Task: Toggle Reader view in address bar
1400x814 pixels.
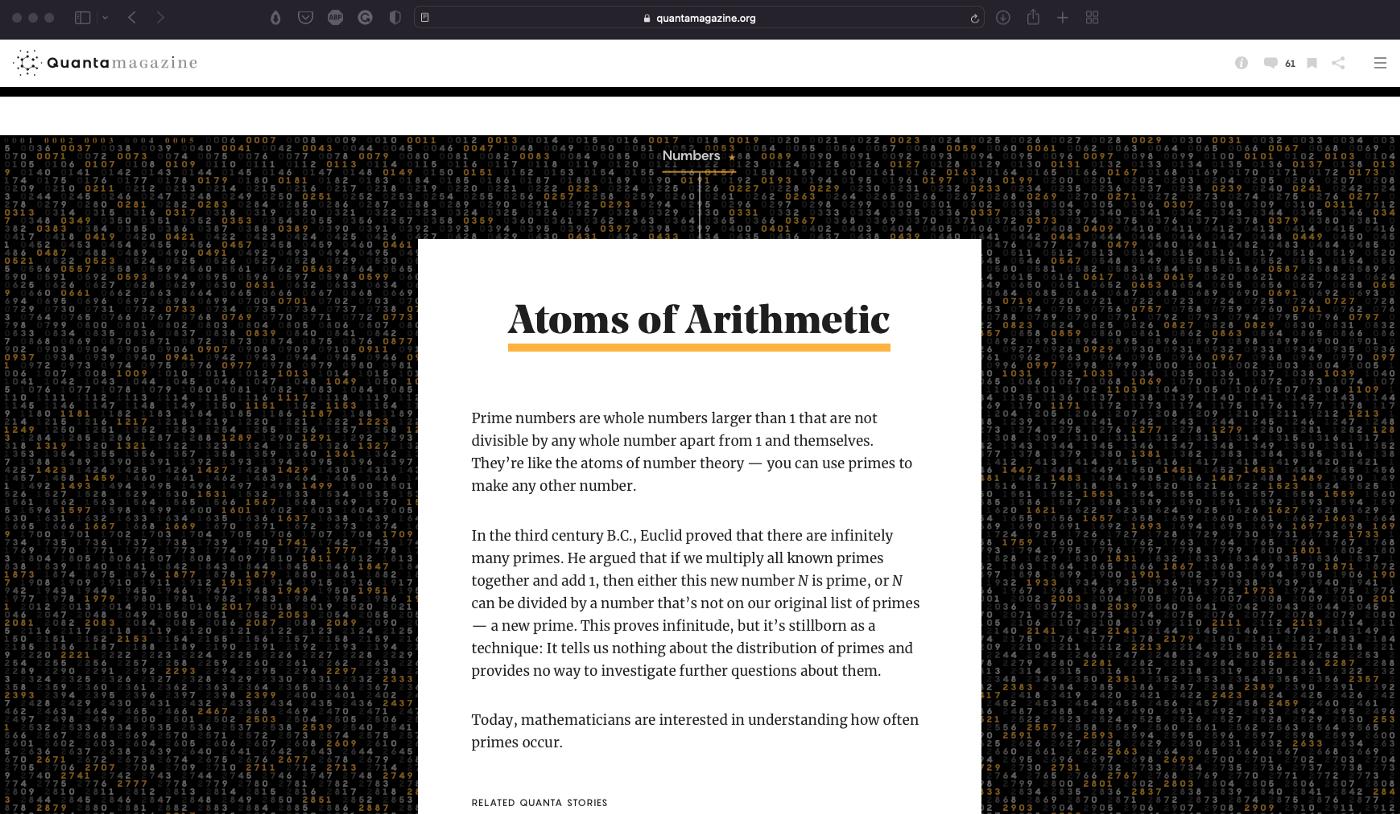Action: tap(425, 18)
